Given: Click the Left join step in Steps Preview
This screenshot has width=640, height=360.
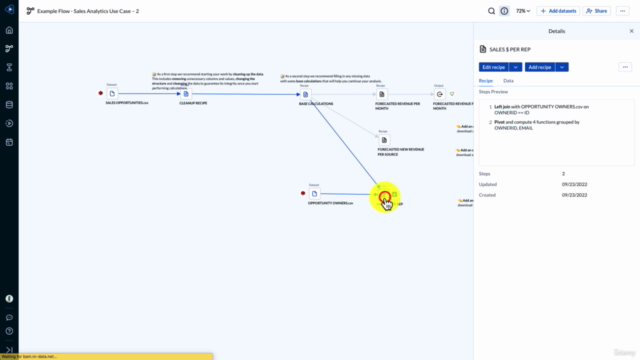Looking at the screenshot, I should click(541, 109).
